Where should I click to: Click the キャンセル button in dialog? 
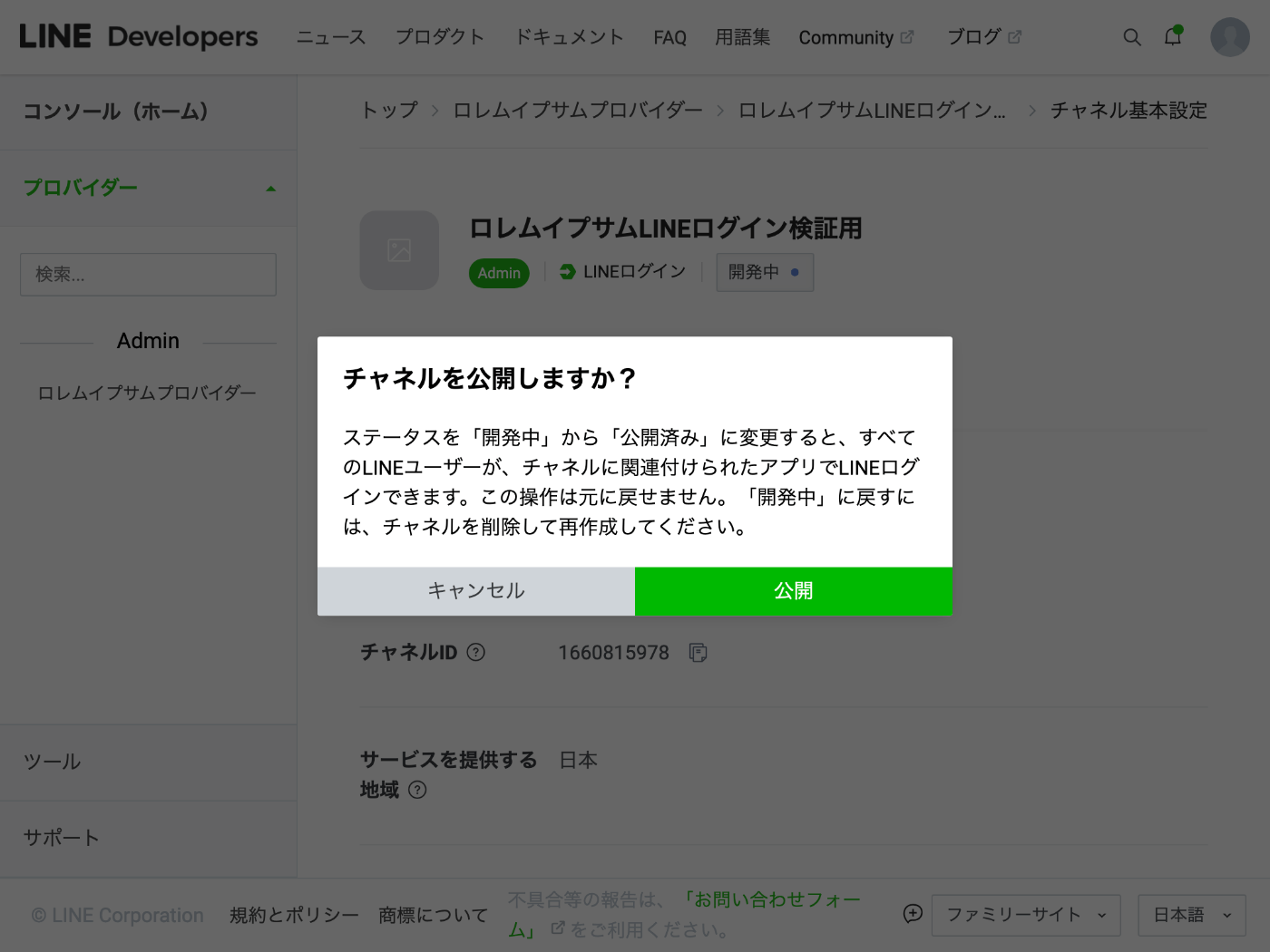(x=476, y=591)
